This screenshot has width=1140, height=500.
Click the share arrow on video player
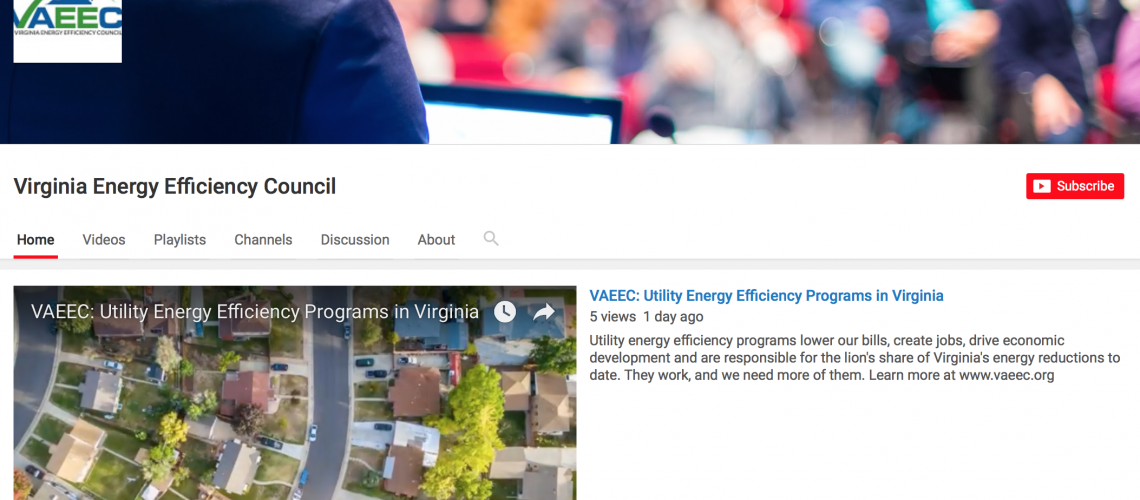(544, 312)
